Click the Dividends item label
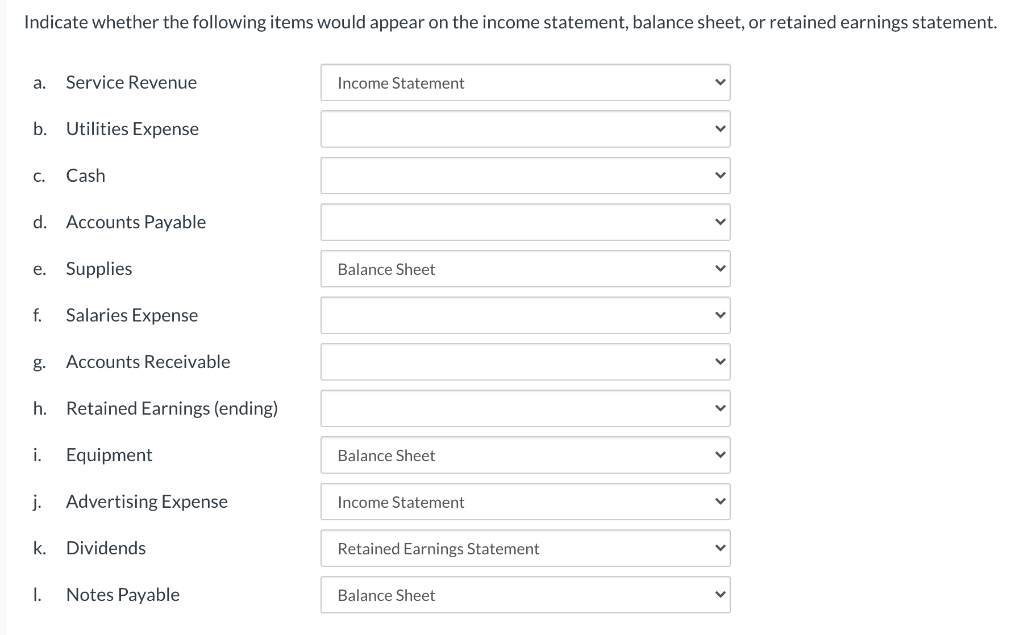1024x635 pixels. (105, 548)
